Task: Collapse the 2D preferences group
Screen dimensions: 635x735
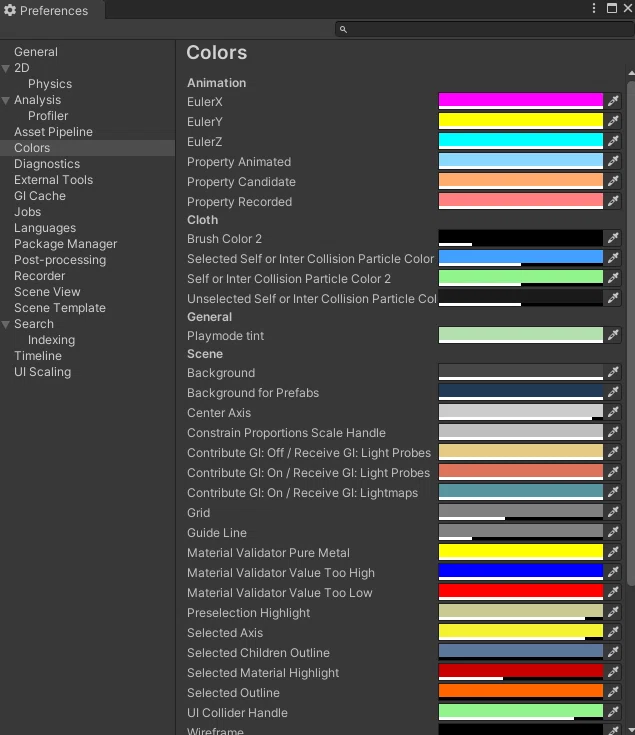Action: [6, 68]
